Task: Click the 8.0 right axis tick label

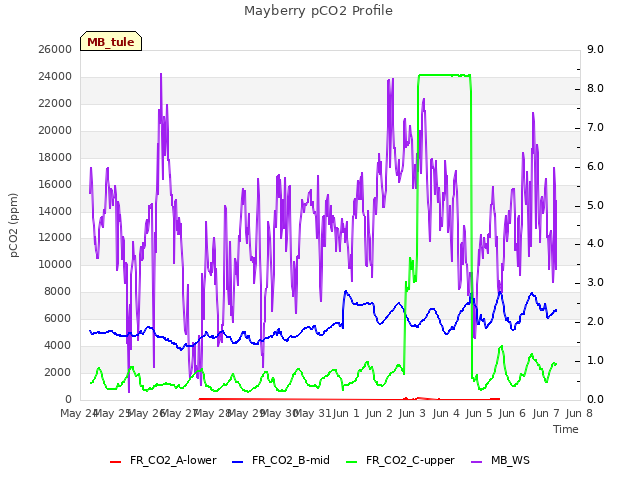Action: [x=595, y=89]
